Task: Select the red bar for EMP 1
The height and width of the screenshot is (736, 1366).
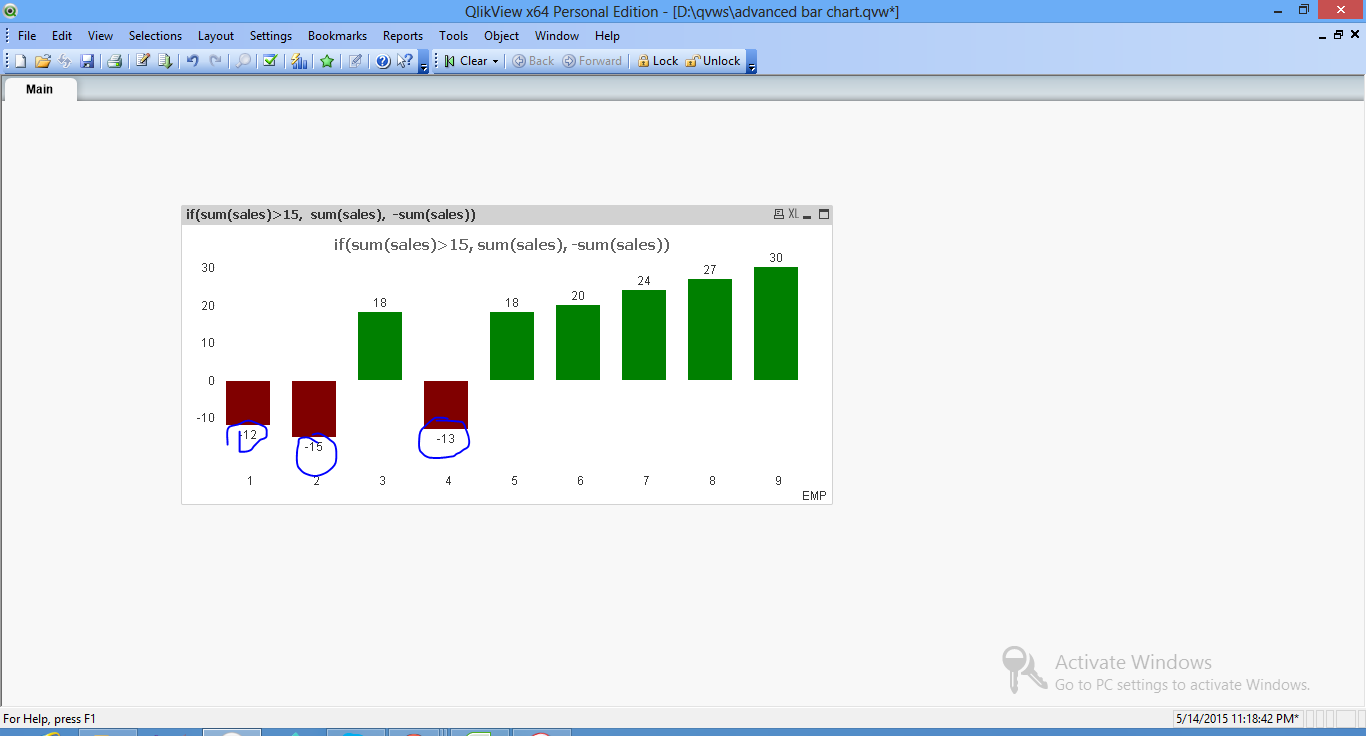Action: tap(248, 403)
